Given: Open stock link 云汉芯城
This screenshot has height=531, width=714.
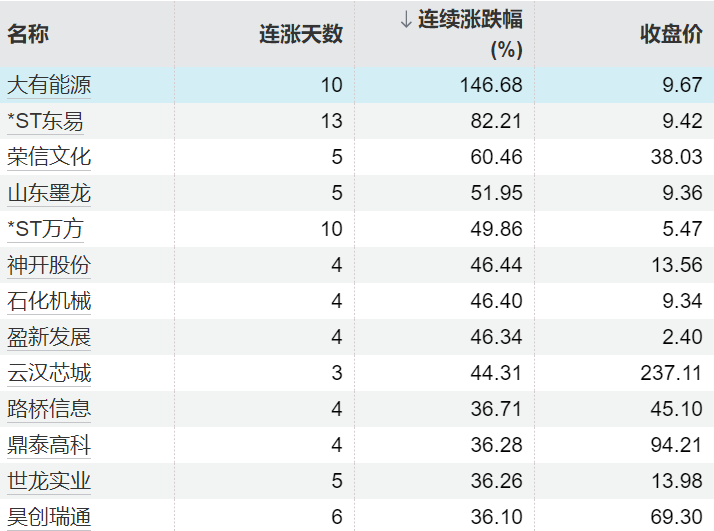Looking at the screenshot, I should [x=49, y=373].
